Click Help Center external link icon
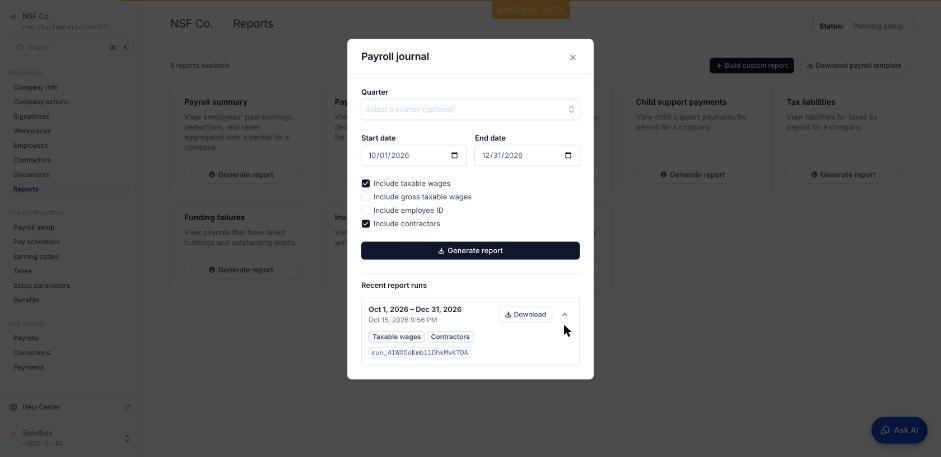The image size is (941, 457). pos(127,407)
